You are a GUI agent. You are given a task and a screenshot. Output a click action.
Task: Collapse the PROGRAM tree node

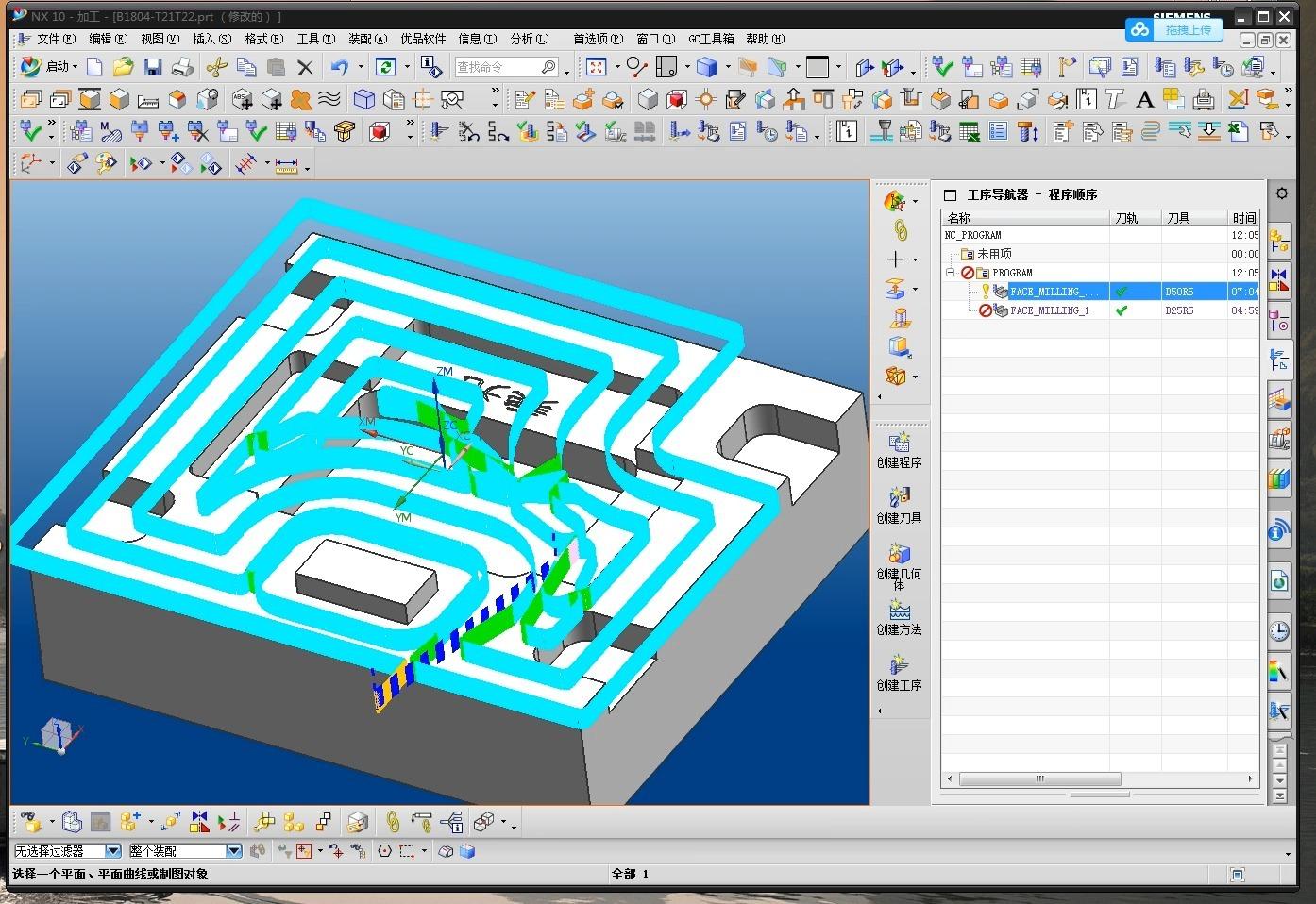951,273
